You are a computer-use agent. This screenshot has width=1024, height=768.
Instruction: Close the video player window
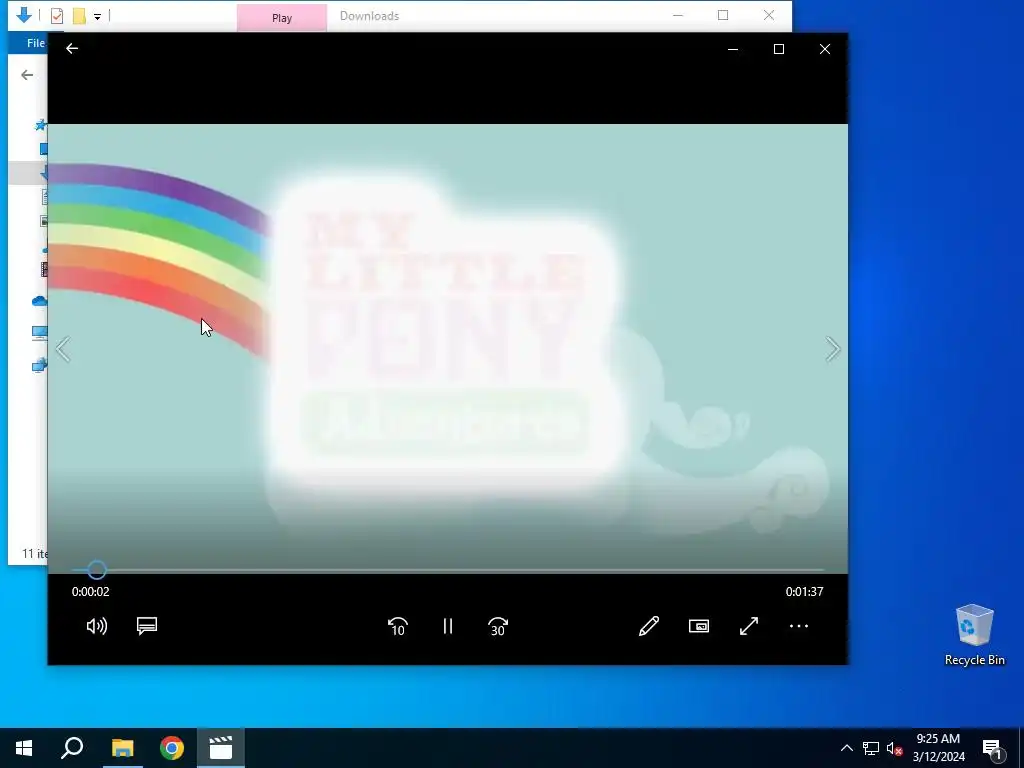(825, 49)
